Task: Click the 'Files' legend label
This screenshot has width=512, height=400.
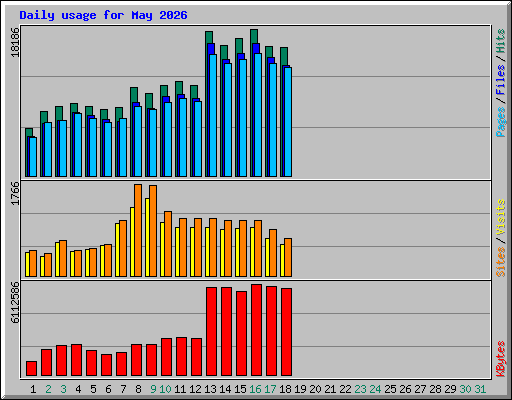Action: (501, 80)
